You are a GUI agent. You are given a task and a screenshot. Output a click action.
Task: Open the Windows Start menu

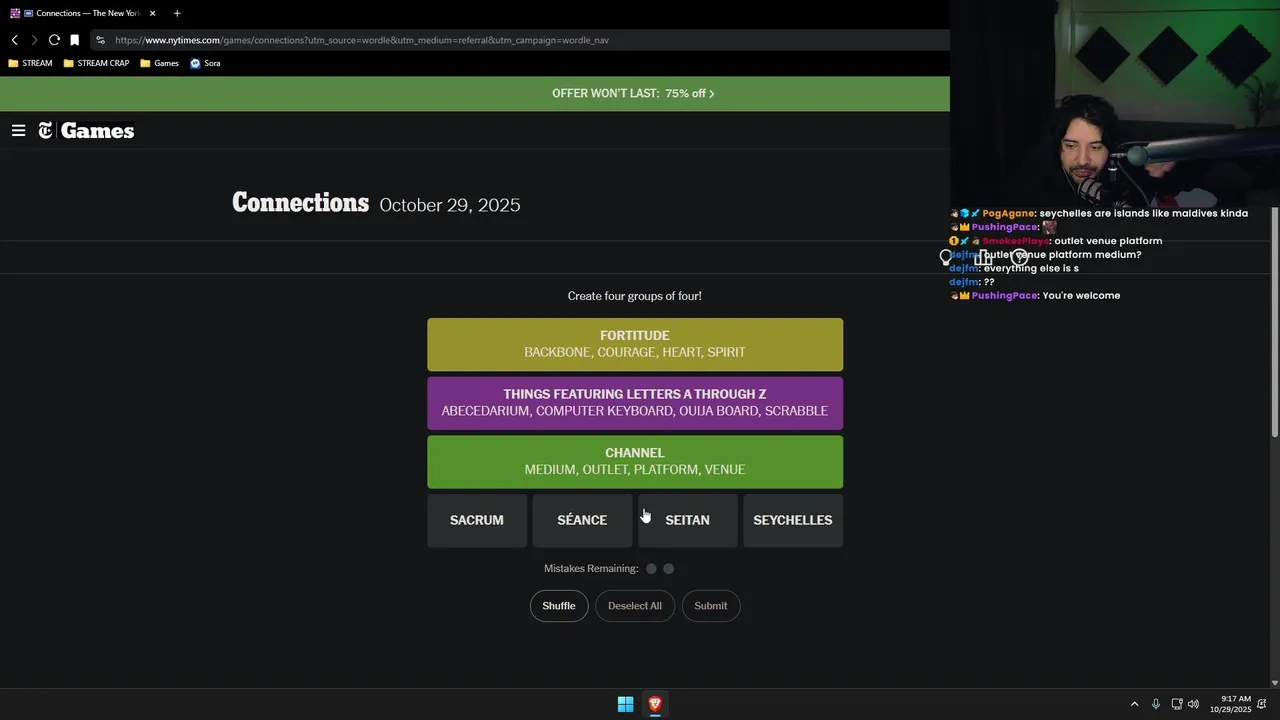click(625, 704)
